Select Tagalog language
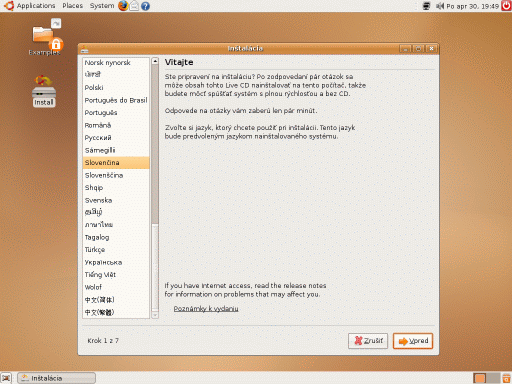Viewport: 512px width, 384px height. point(116,237)
